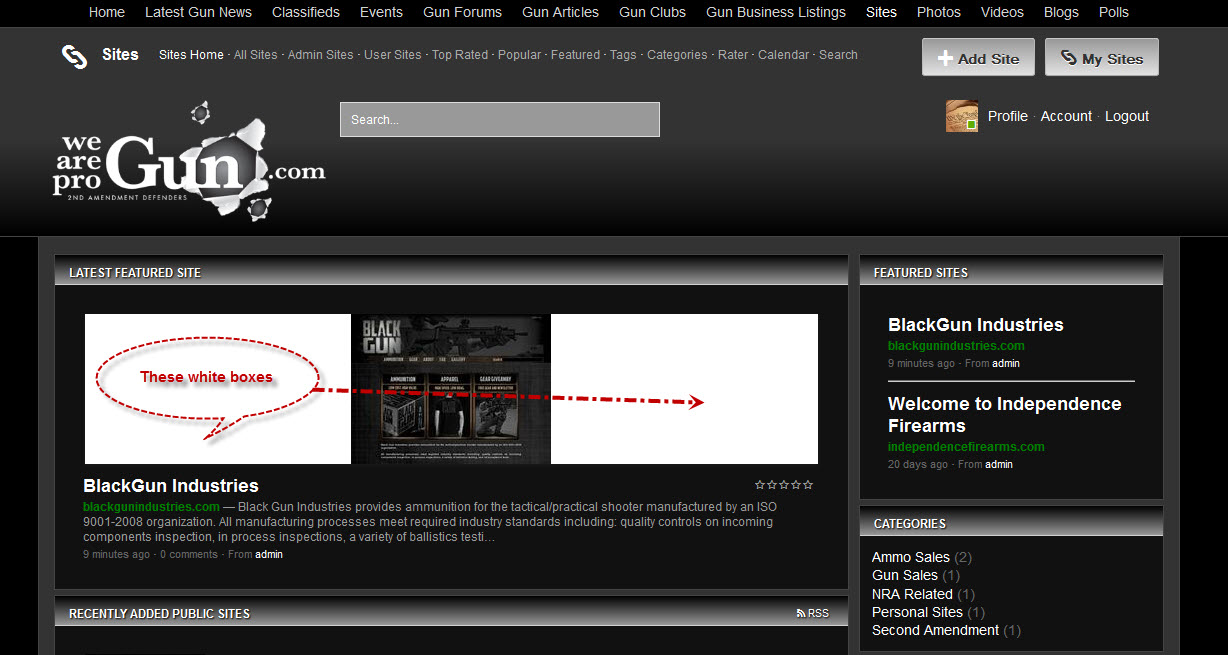Open Photos in the top navigation

click(939, 12)
